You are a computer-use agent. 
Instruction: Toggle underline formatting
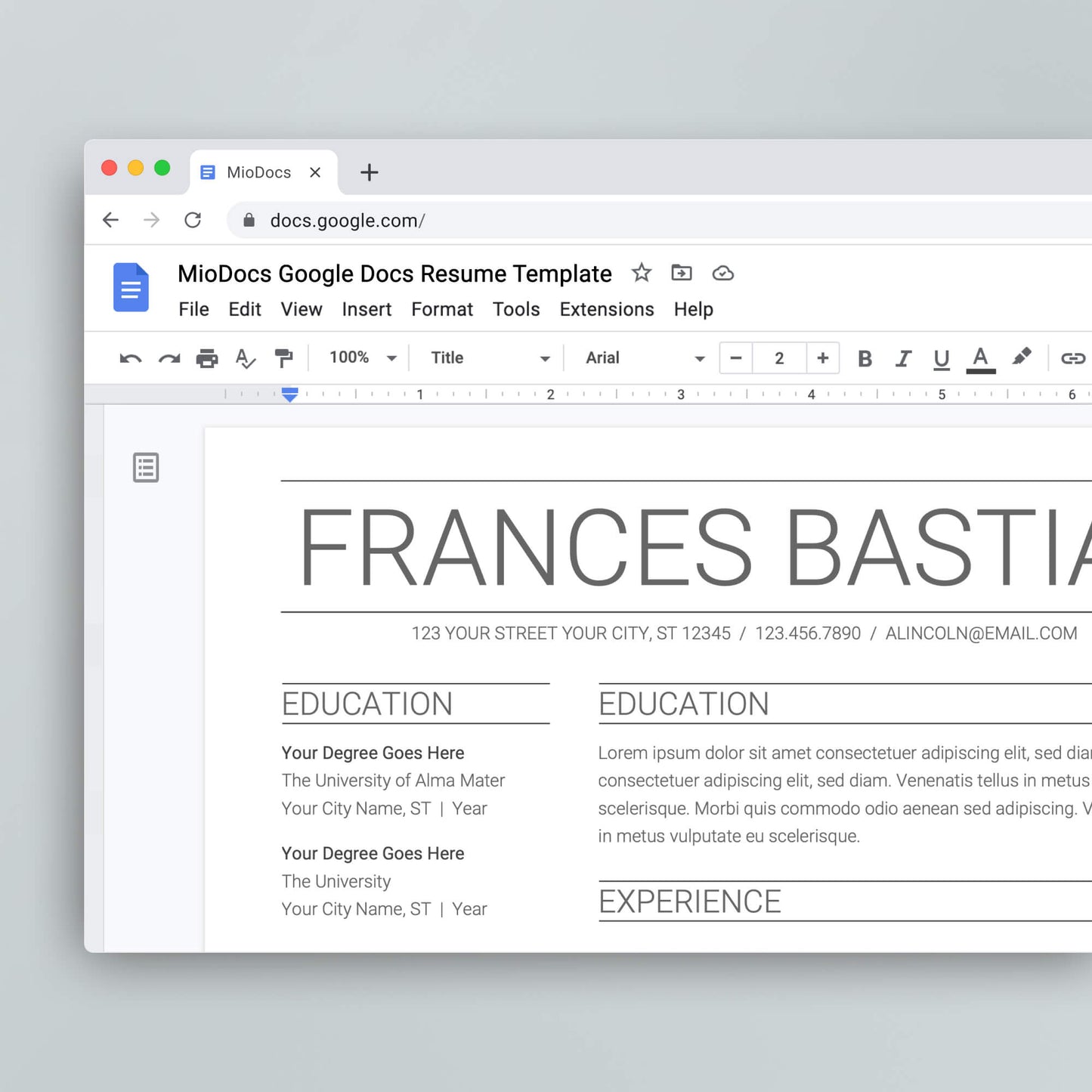point(941,358)
